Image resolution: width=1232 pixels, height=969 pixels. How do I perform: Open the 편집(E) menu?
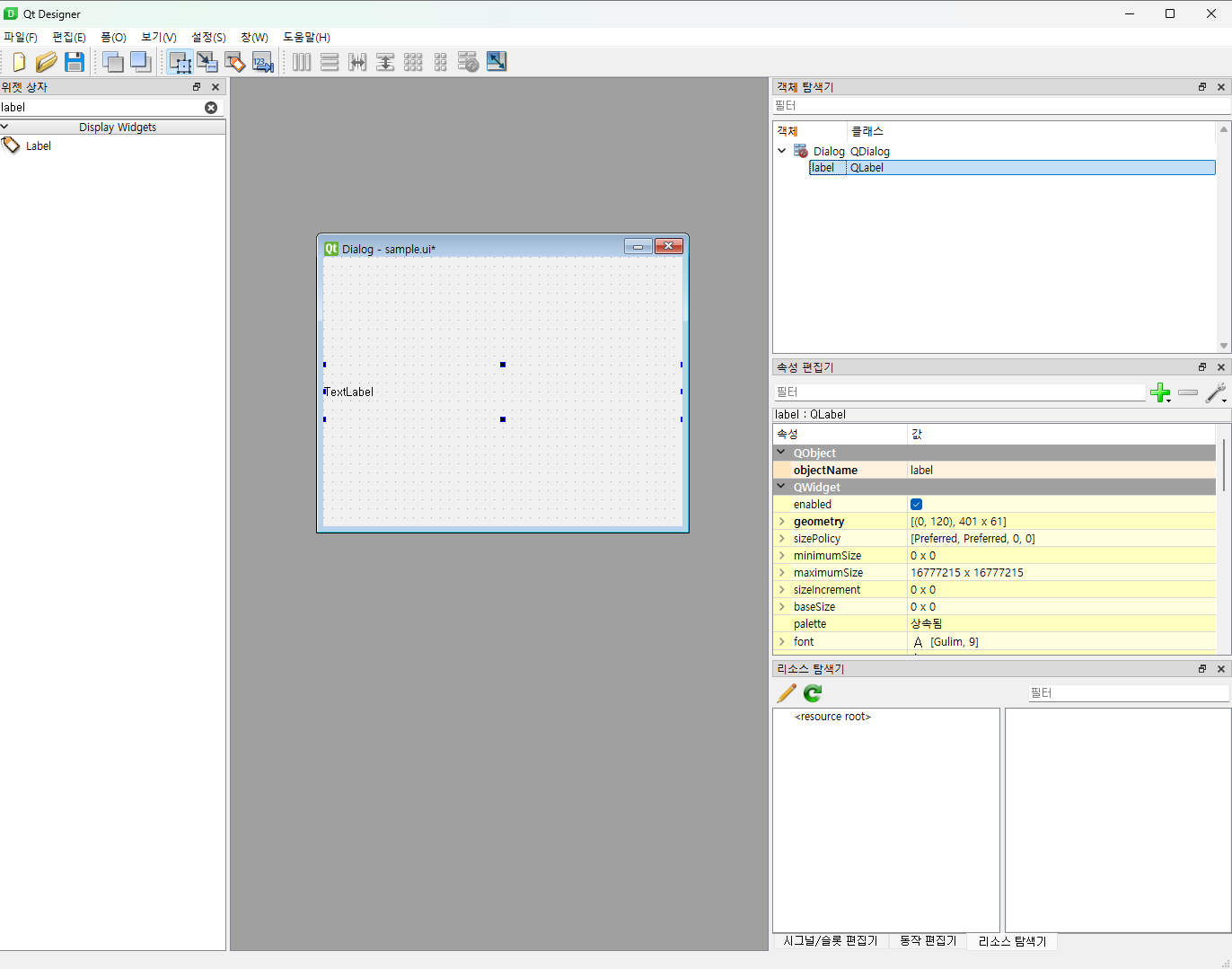(x=69, y=37)
